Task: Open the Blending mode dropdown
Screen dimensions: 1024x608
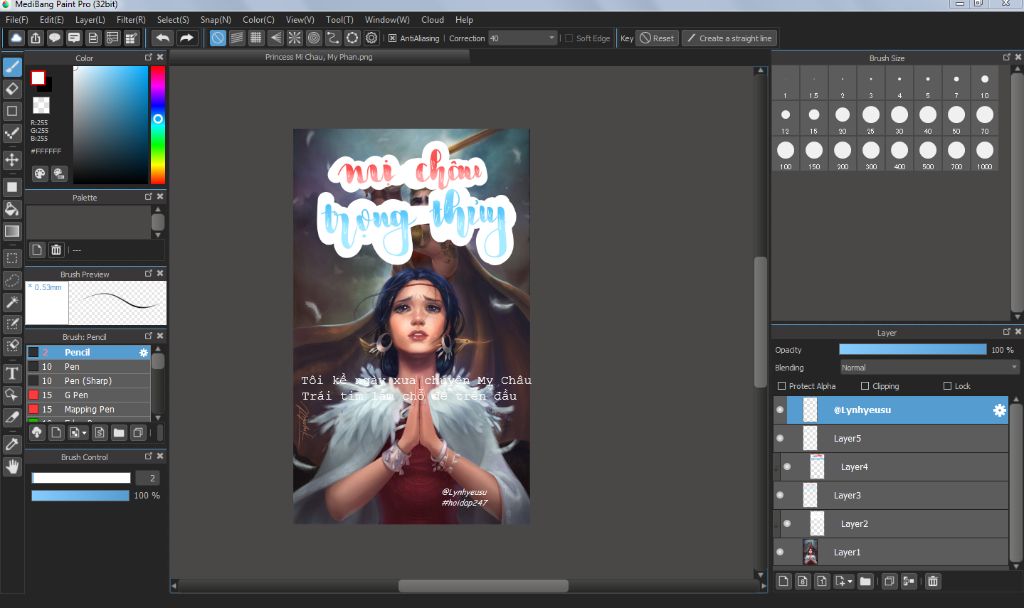Action: click(x=928, y=367)
